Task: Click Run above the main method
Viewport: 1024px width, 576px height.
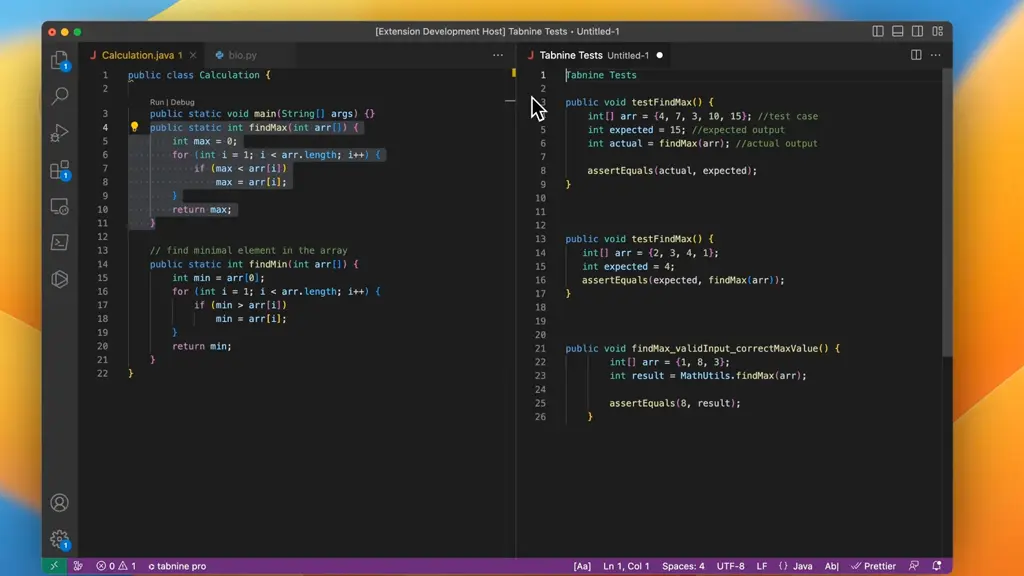Action: click(x=157, y=102)
